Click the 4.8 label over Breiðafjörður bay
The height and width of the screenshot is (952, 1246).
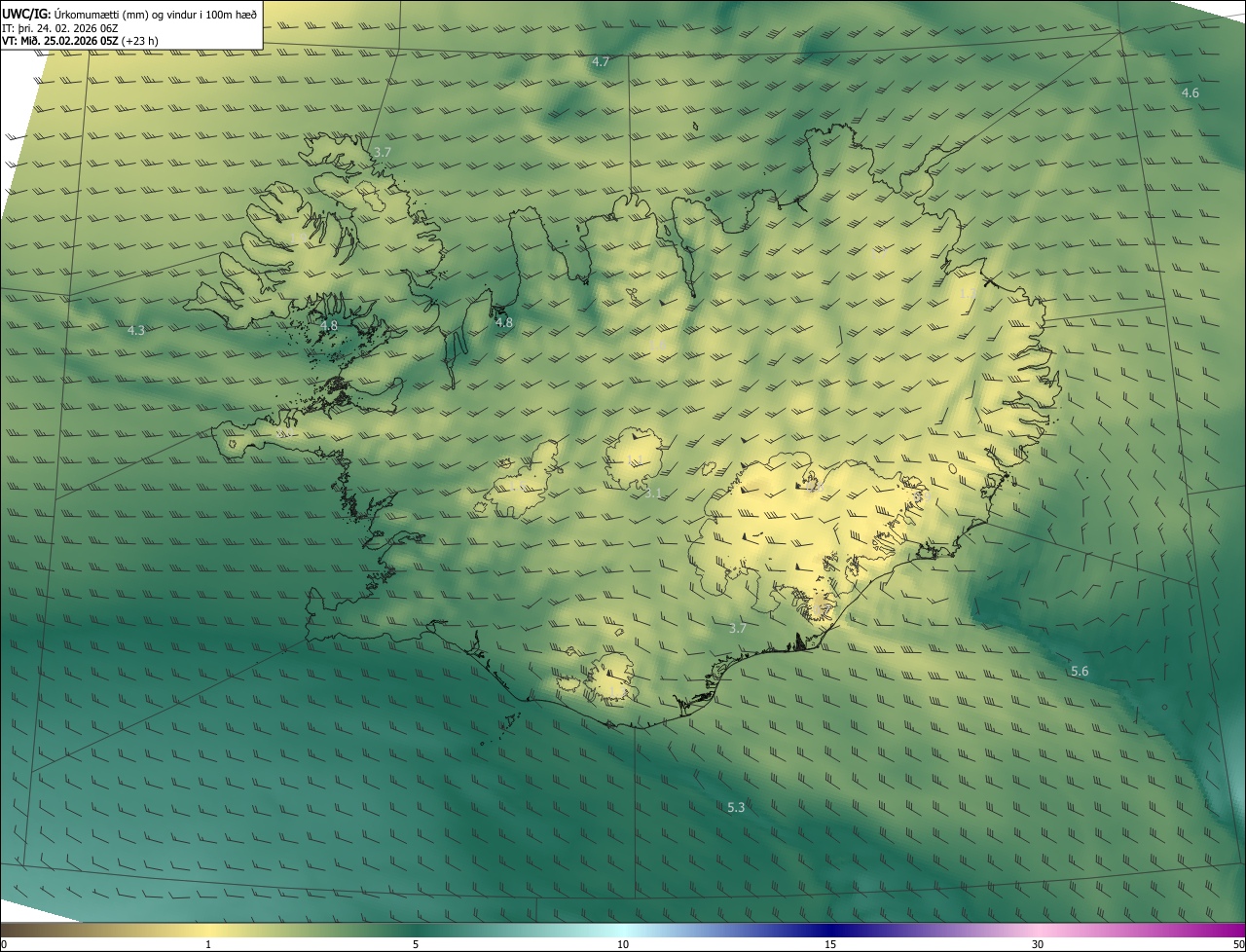coord(329,326)
